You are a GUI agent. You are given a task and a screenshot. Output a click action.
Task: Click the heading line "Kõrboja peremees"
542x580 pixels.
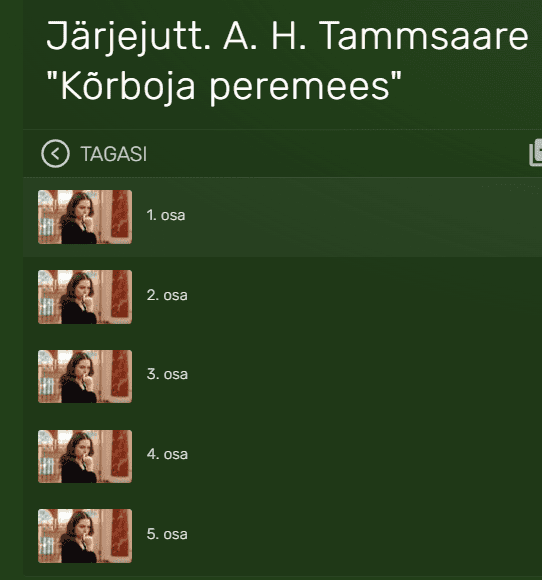pyautogui.click(x=224, y=86)
